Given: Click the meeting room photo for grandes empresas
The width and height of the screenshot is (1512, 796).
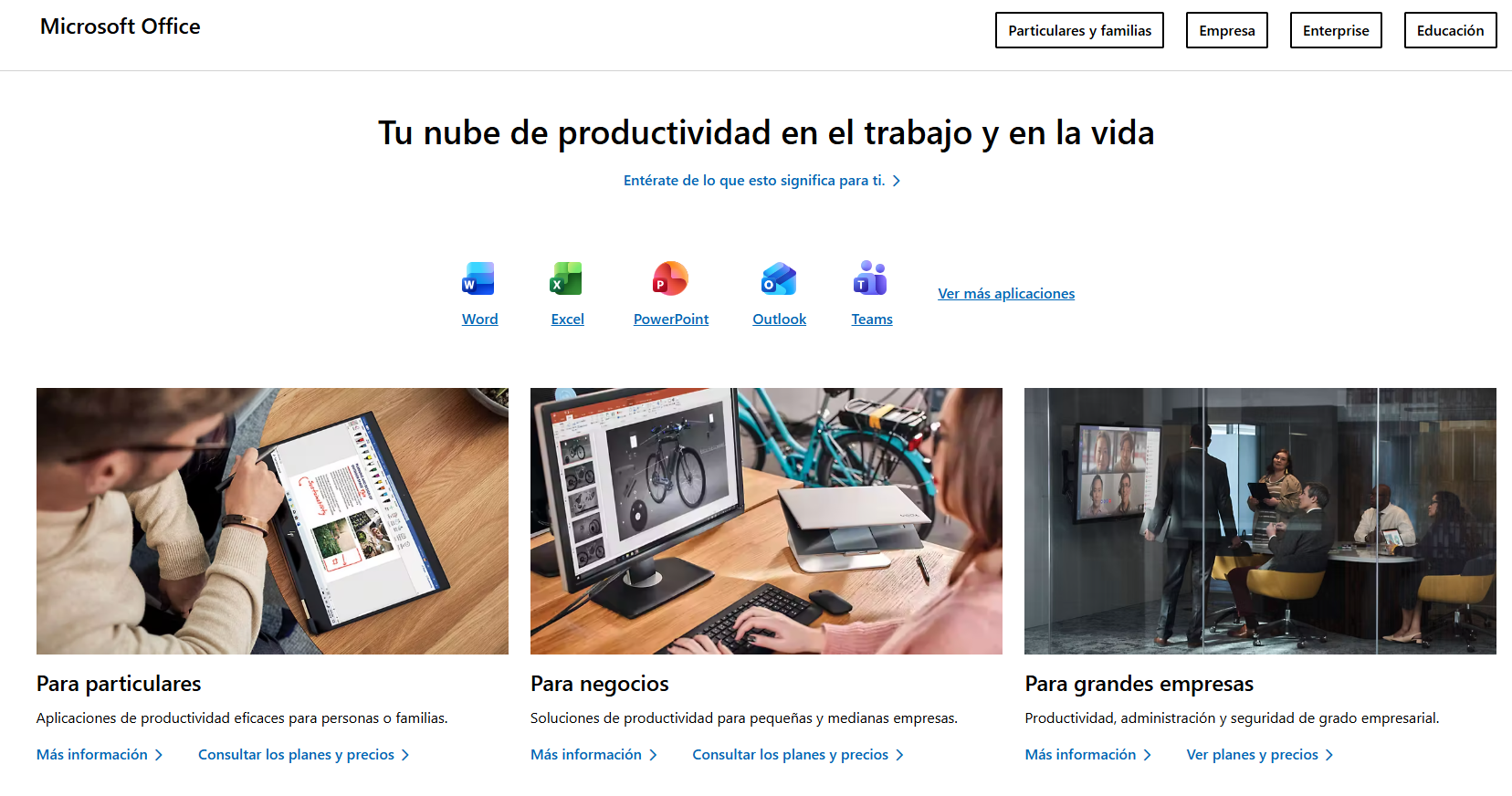Looking at the screenshot, I should (x=1260, y=520).
